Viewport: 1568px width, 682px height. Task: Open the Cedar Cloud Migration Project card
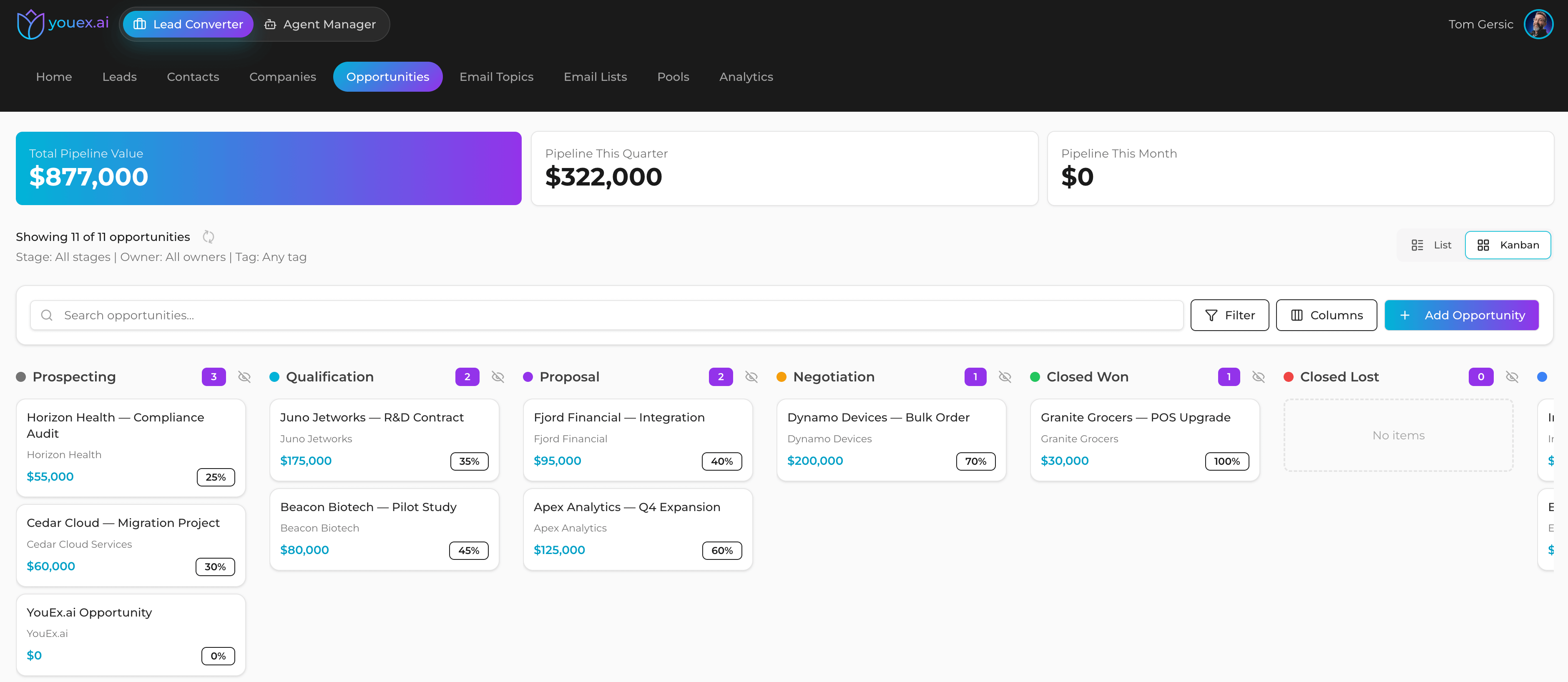131,546
